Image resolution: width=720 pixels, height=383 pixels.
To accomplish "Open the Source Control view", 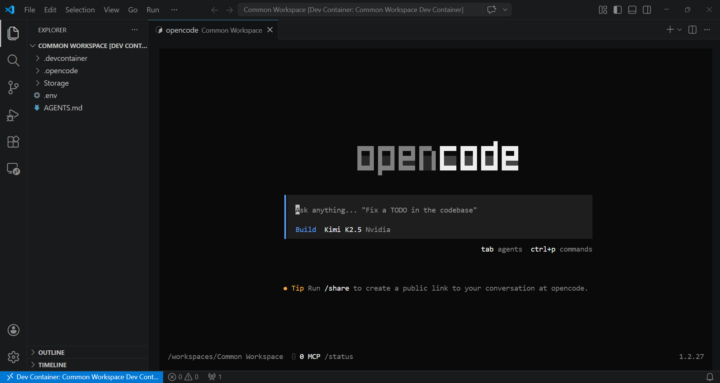I will (13, 87).
